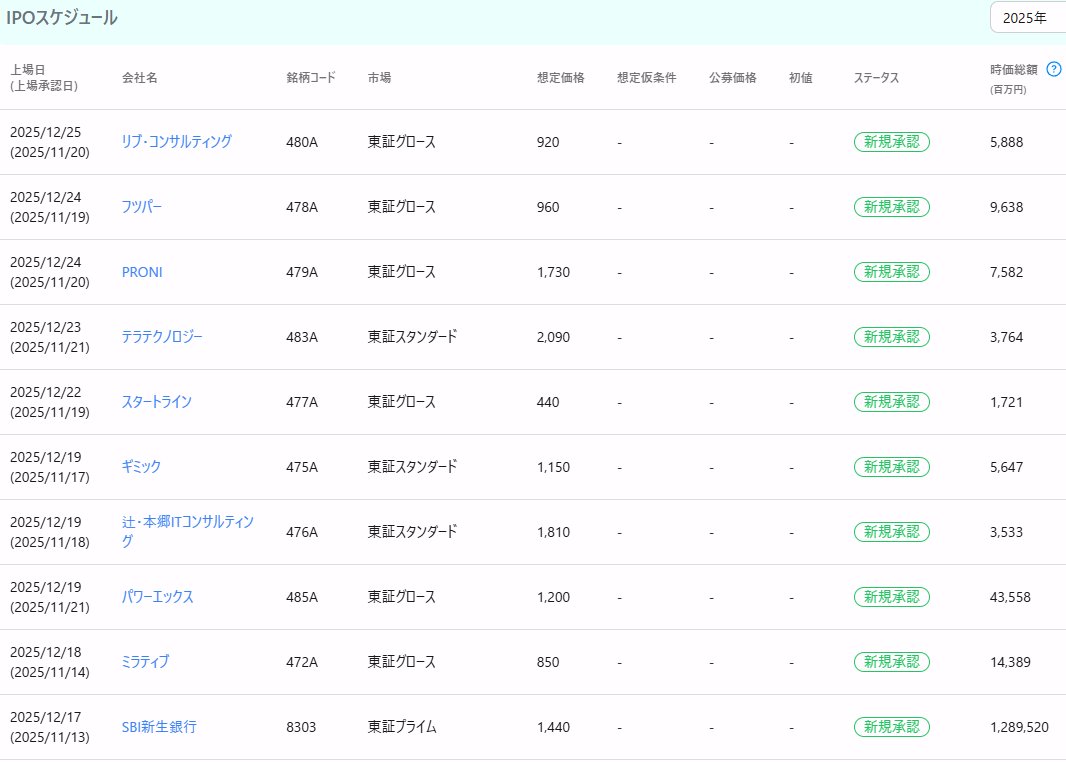1066x762 pixels.
Task: Click the help icon beside 時価総額
Action: (x=1054, y=69)
